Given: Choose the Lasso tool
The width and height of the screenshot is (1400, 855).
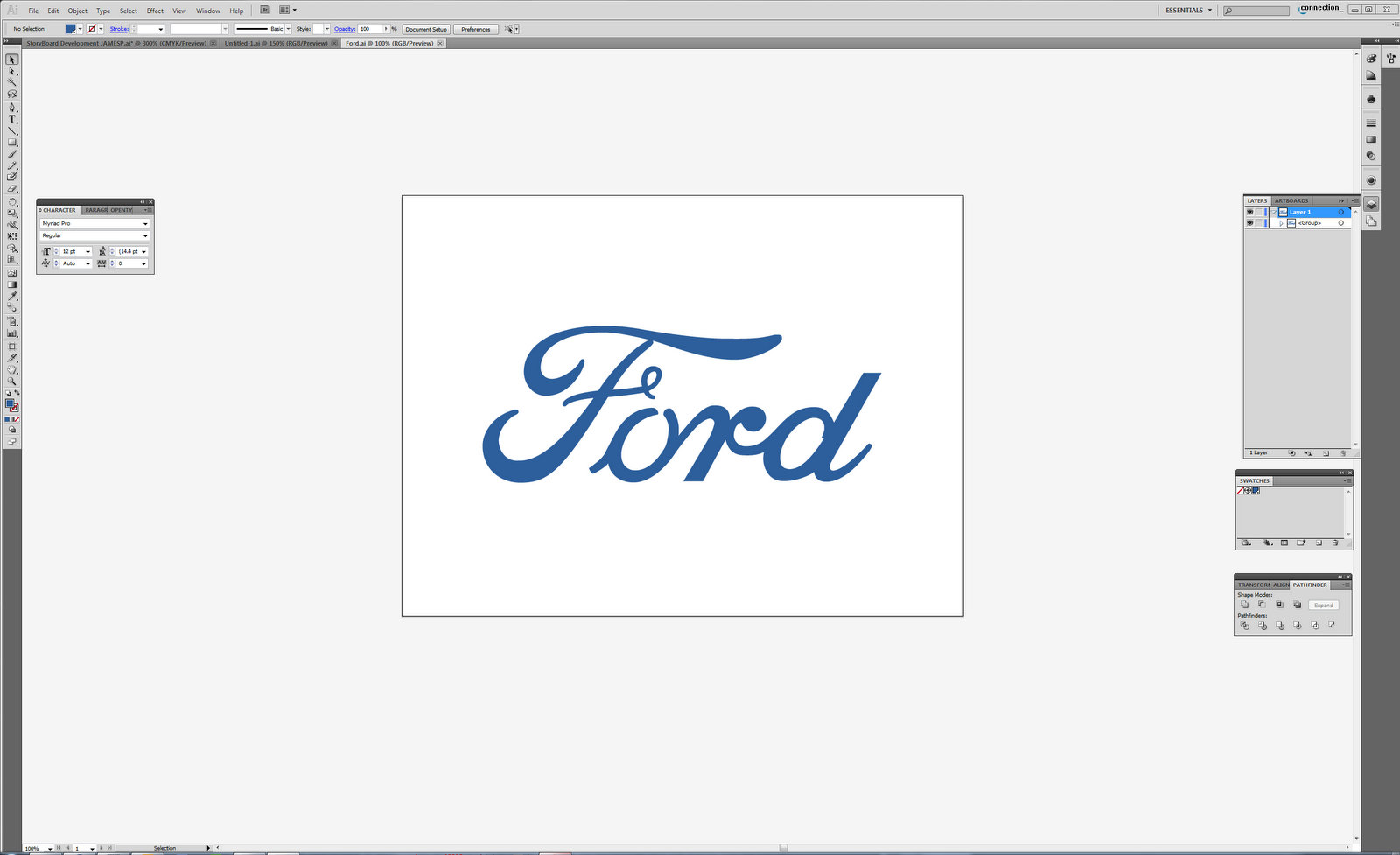Looking at the screenshot, I should pos(12,94).
